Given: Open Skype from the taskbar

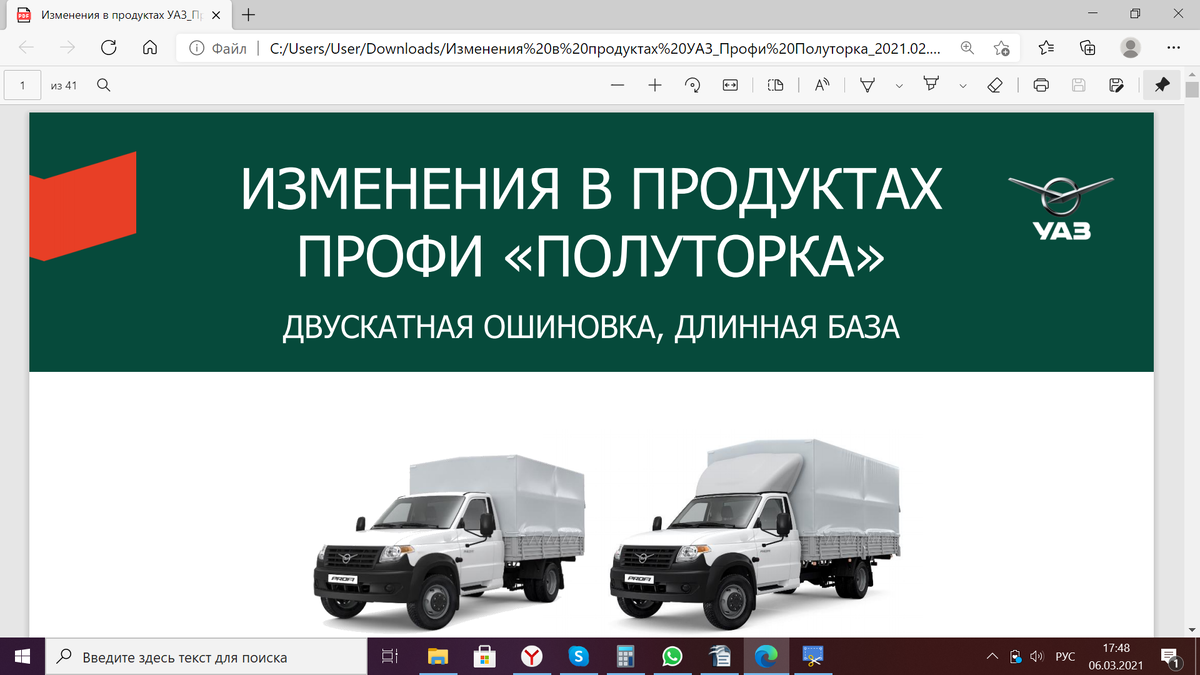Looking at the screenshot, I should pos(578,656).
